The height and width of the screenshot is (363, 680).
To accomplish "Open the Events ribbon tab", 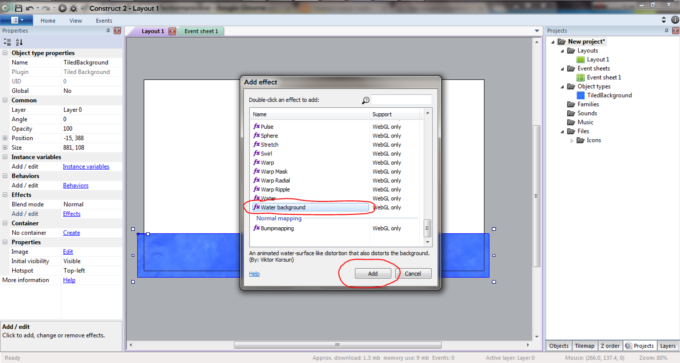I will [104, 20].
